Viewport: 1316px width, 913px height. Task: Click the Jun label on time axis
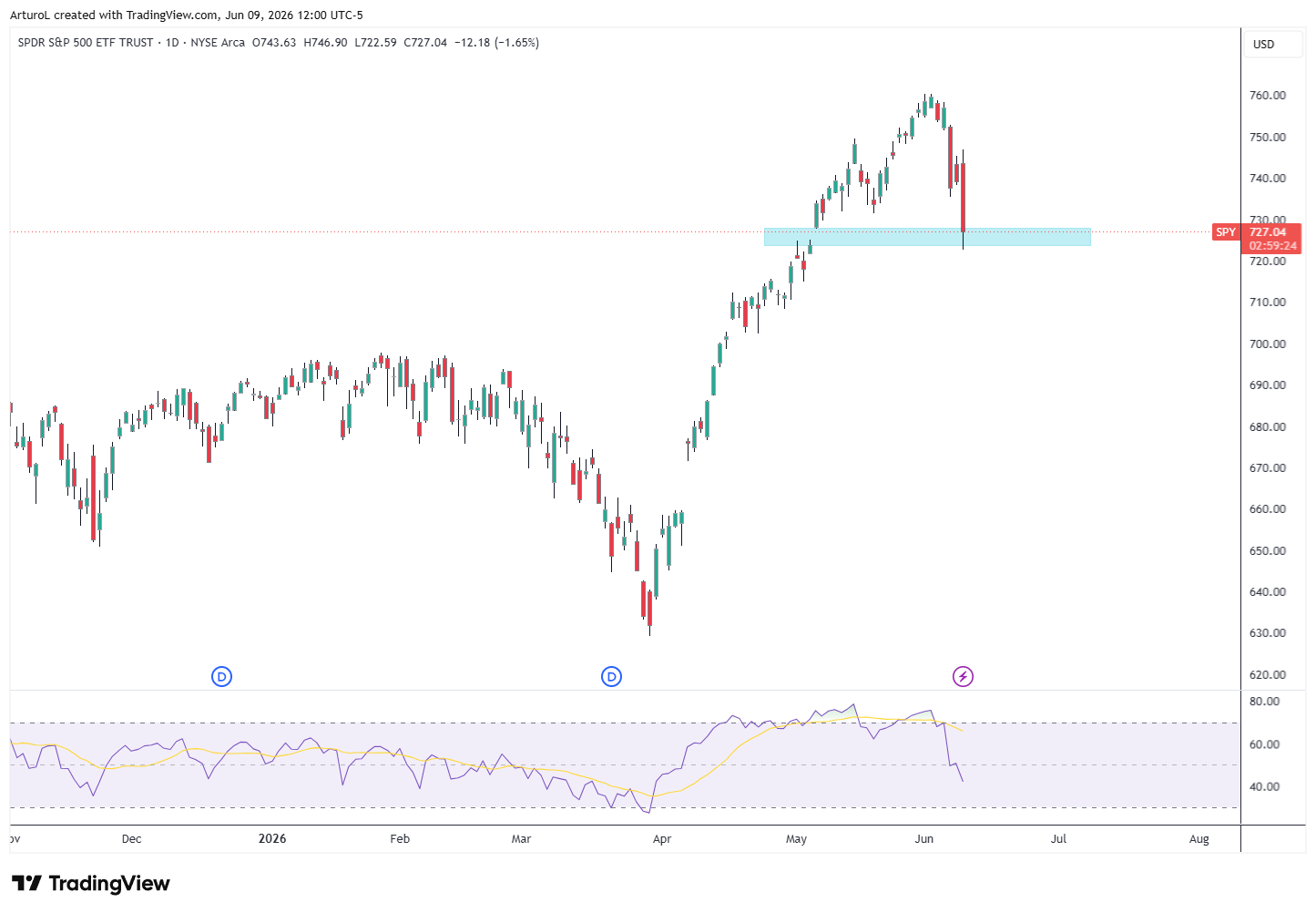(x=924, y=839)
